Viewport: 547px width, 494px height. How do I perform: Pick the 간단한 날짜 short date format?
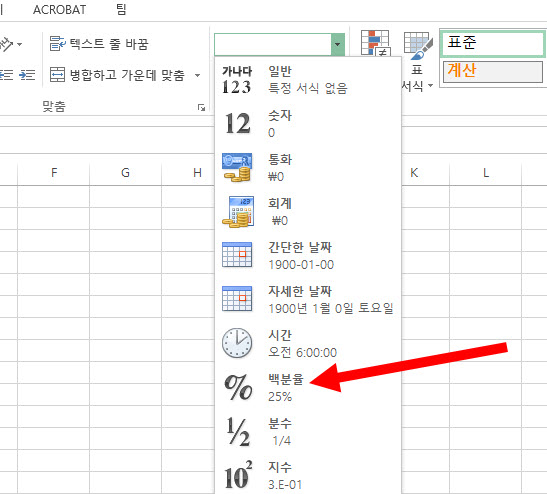tap(308, 255)
